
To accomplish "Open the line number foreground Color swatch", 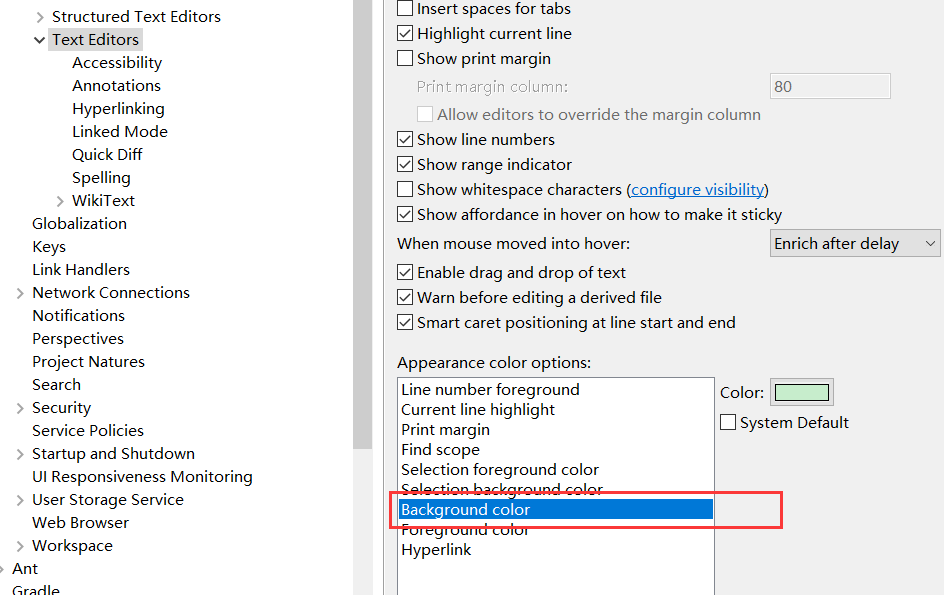I will [x=802, y=391].
